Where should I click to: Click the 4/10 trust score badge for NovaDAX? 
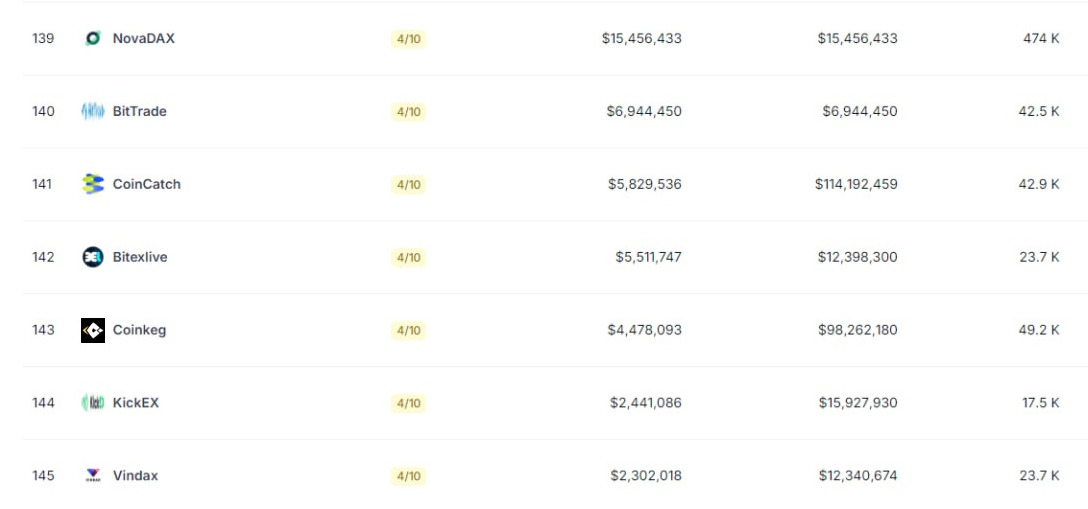coord(408,40)
